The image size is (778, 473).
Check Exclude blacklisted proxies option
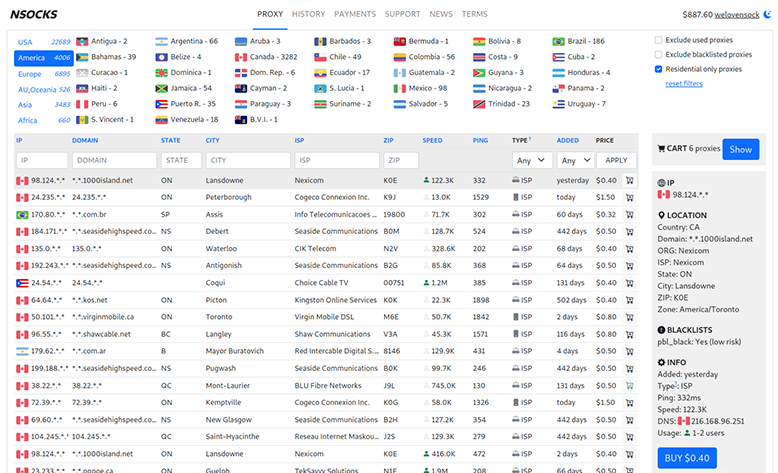658,55
